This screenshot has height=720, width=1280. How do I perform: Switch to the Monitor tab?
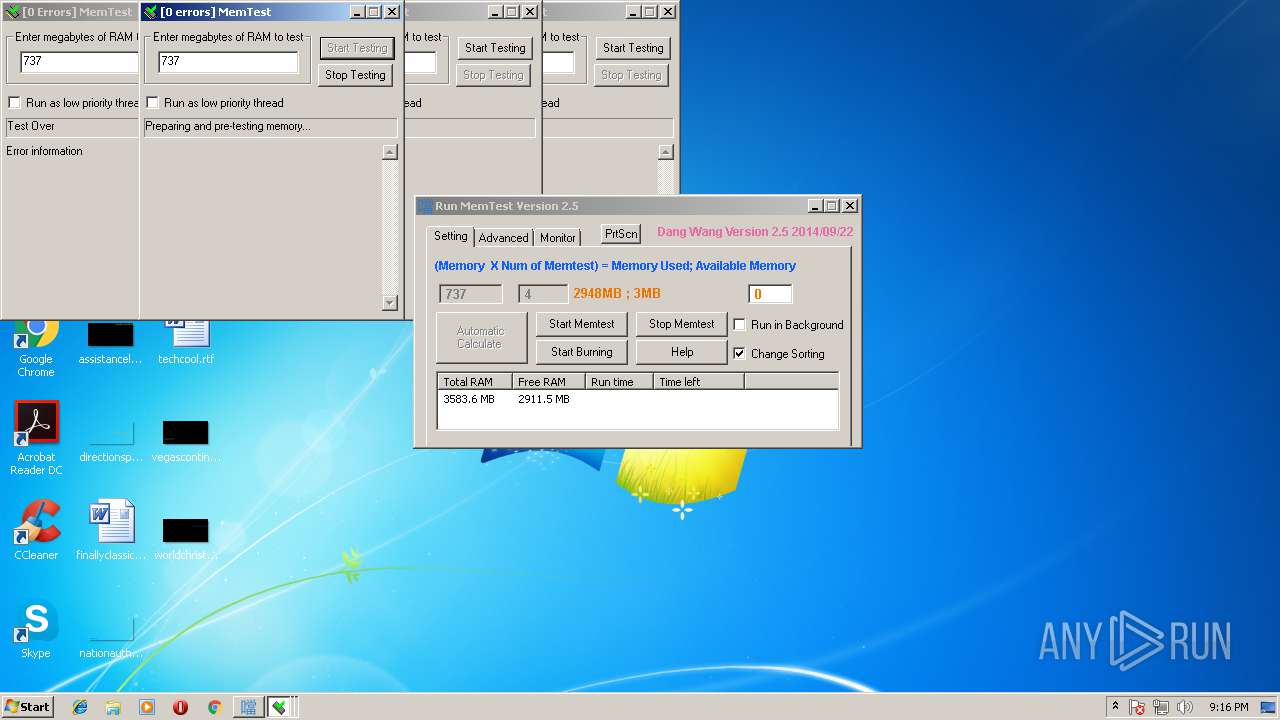(558, 238)
